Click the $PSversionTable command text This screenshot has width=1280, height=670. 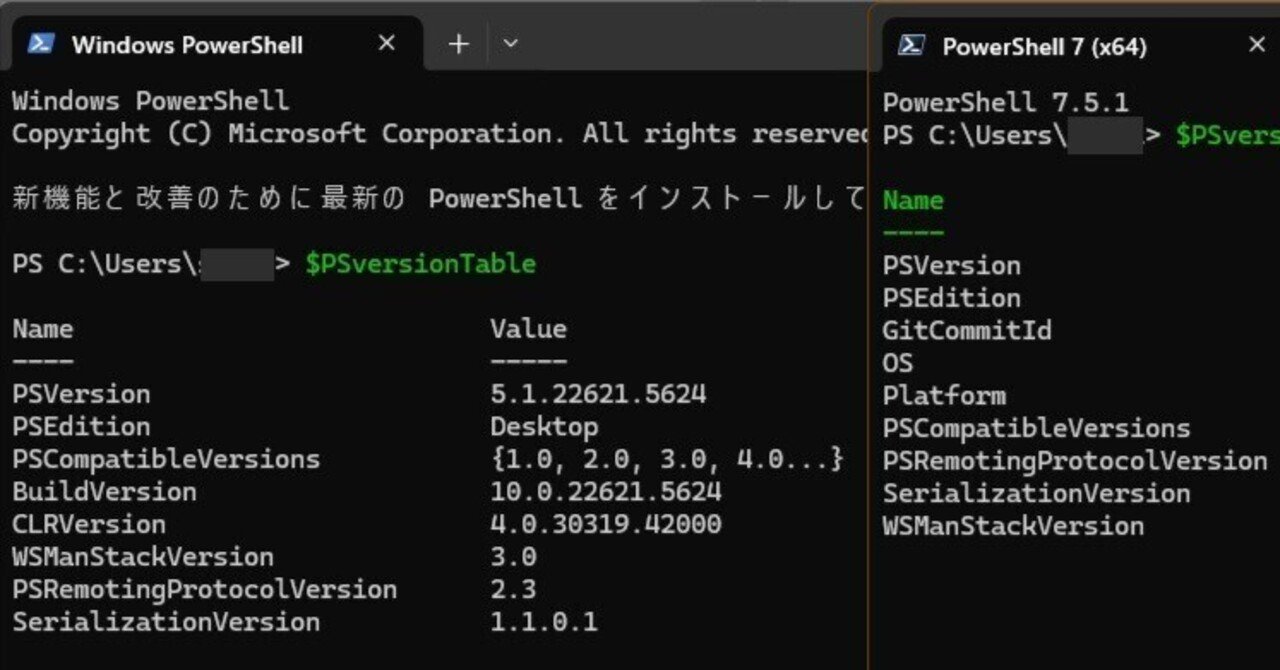(420, 263)
